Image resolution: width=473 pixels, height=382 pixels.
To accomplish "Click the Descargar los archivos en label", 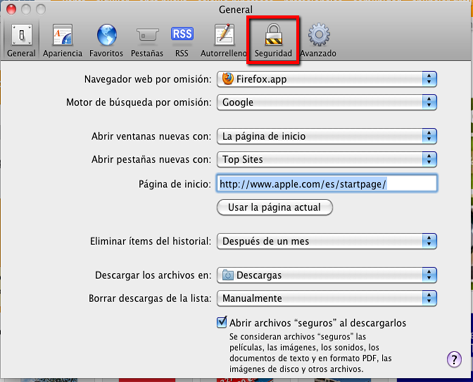I will (153, 275).
